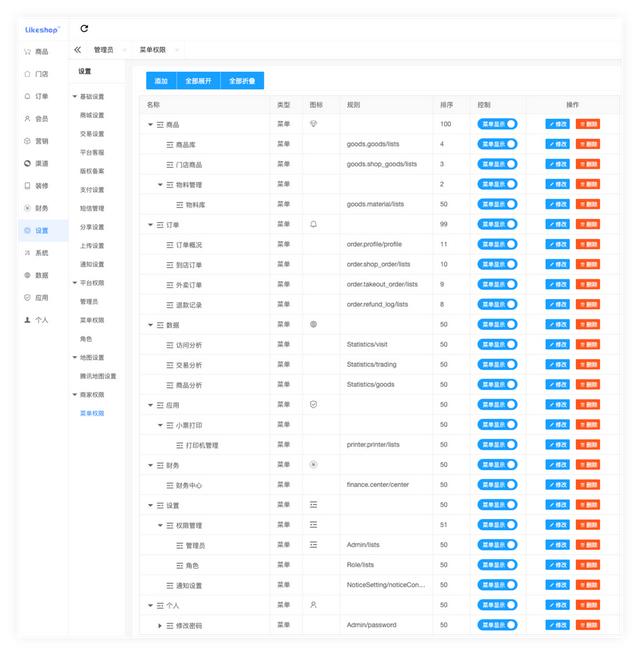Screen dimensions: 640x655
Task: Open 会员 section in the sidebar
Action: coord(37,119)
